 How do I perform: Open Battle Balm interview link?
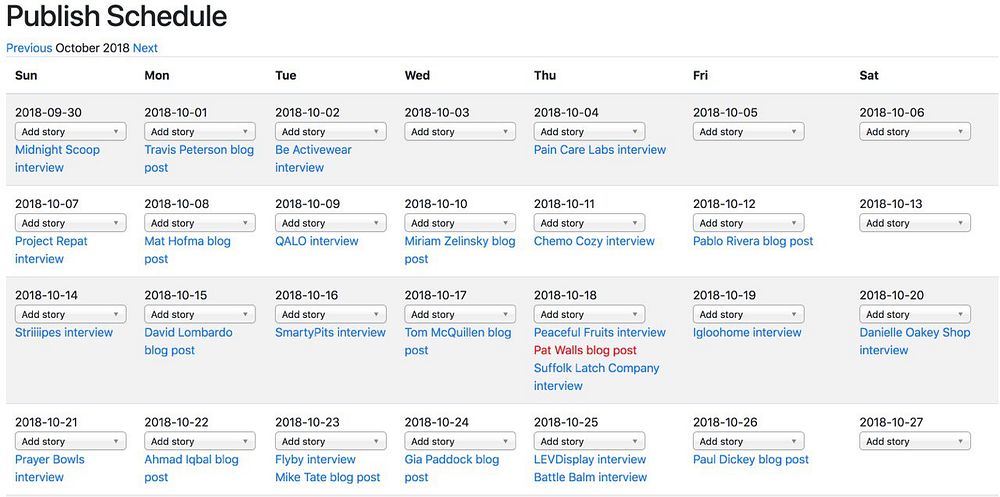click(591, 477)
